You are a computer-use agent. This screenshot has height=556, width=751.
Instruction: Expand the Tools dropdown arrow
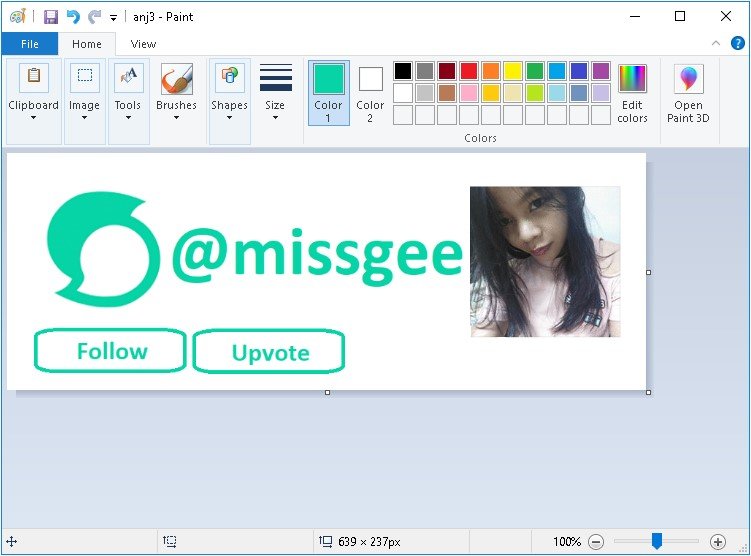pyautogui.click(x=128, y=118)
